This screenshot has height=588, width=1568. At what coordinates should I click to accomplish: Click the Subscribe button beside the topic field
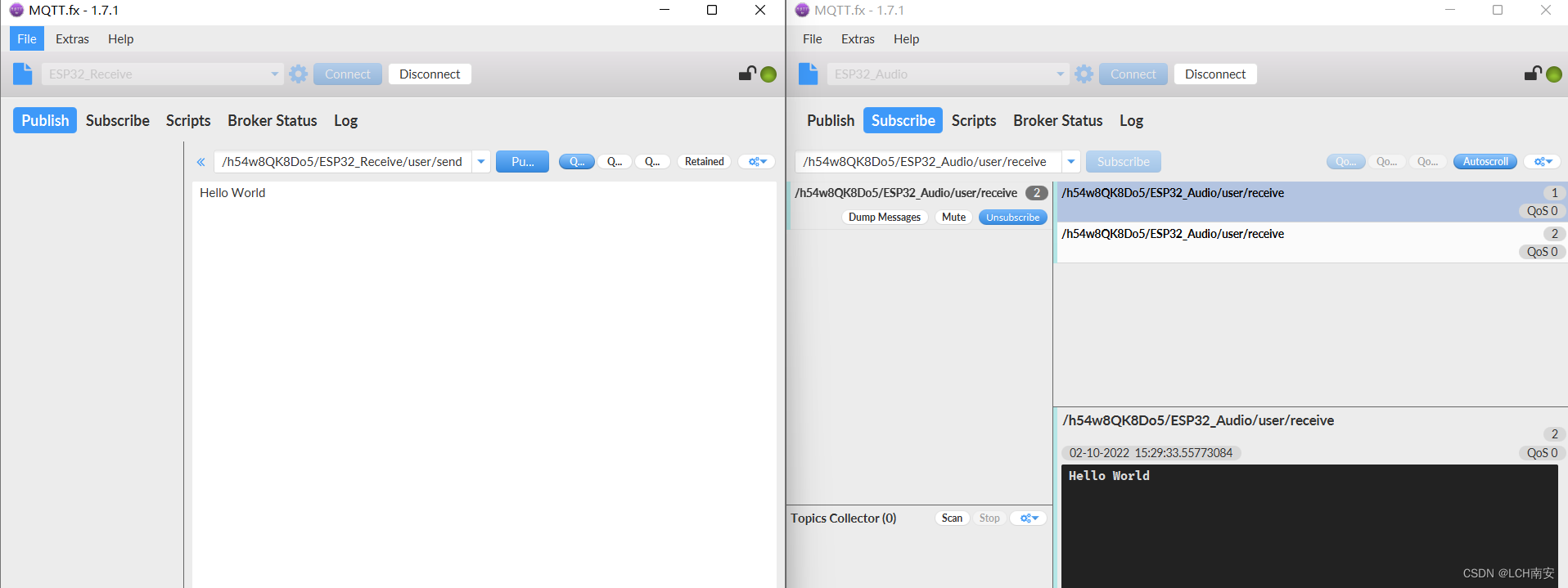tap(1124, 162)
